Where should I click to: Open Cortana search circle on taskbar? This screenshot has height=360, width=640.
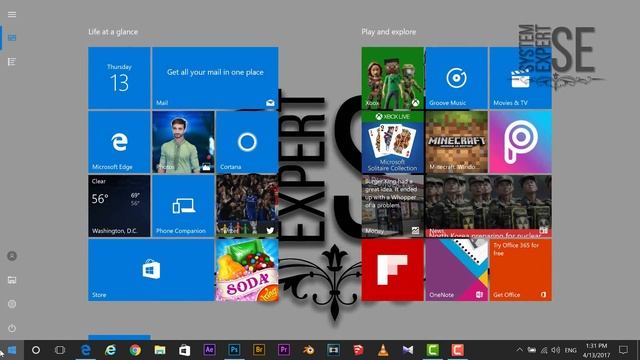tap(36, 350)
